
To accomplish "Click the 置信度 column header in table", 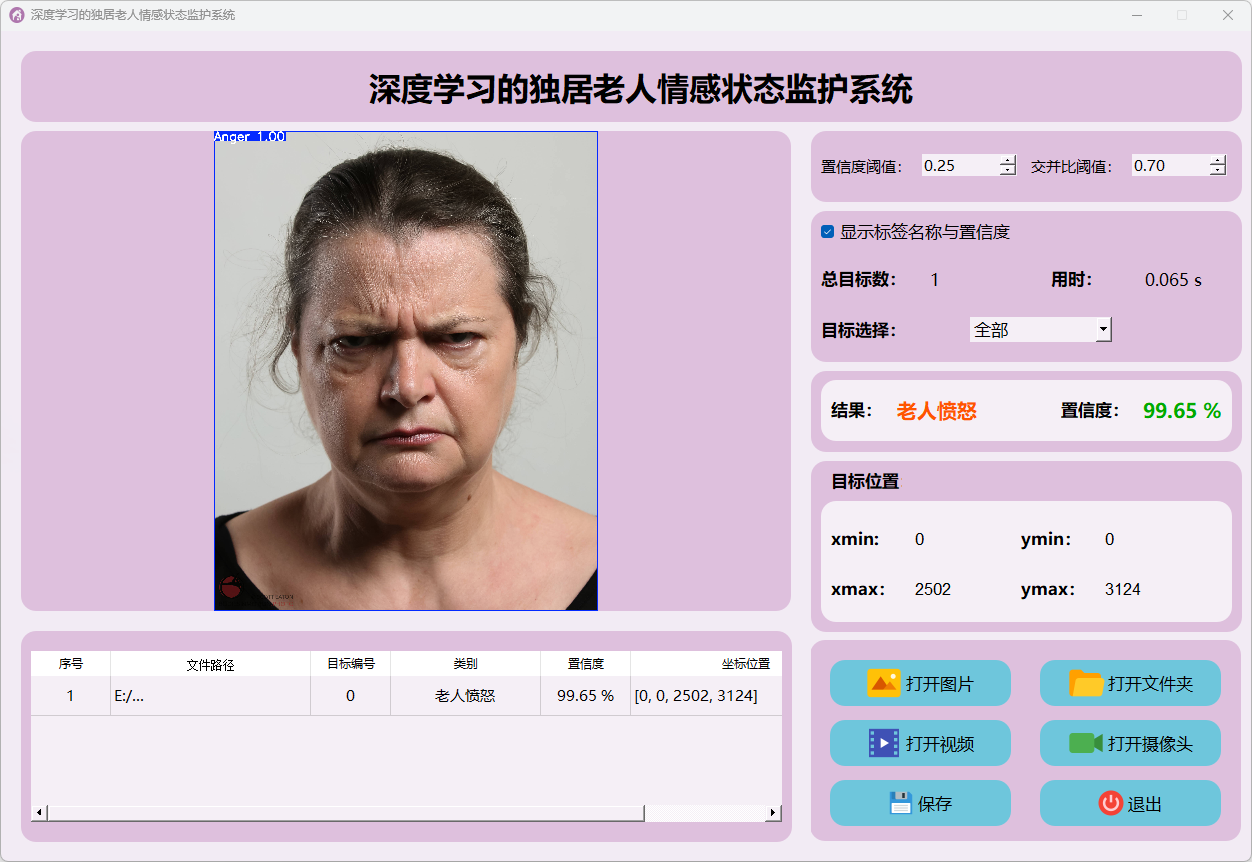I will (x=585, y=664).
